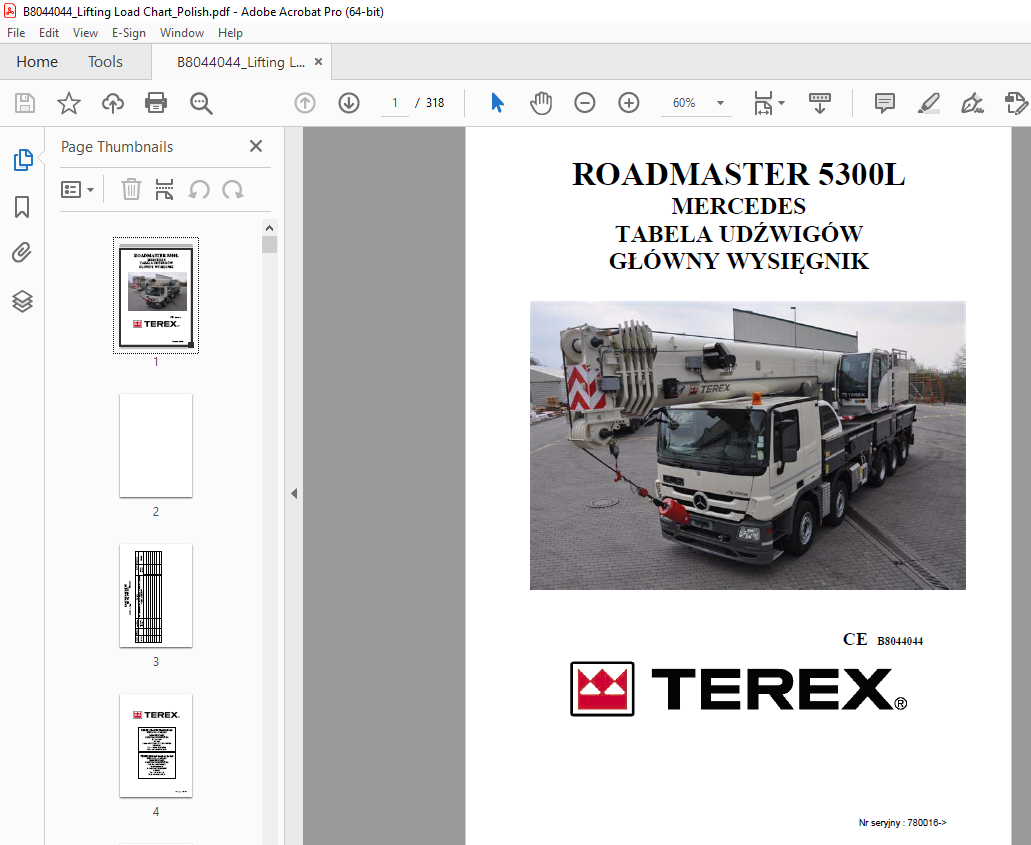Open the File menu

tap(16, 33)
